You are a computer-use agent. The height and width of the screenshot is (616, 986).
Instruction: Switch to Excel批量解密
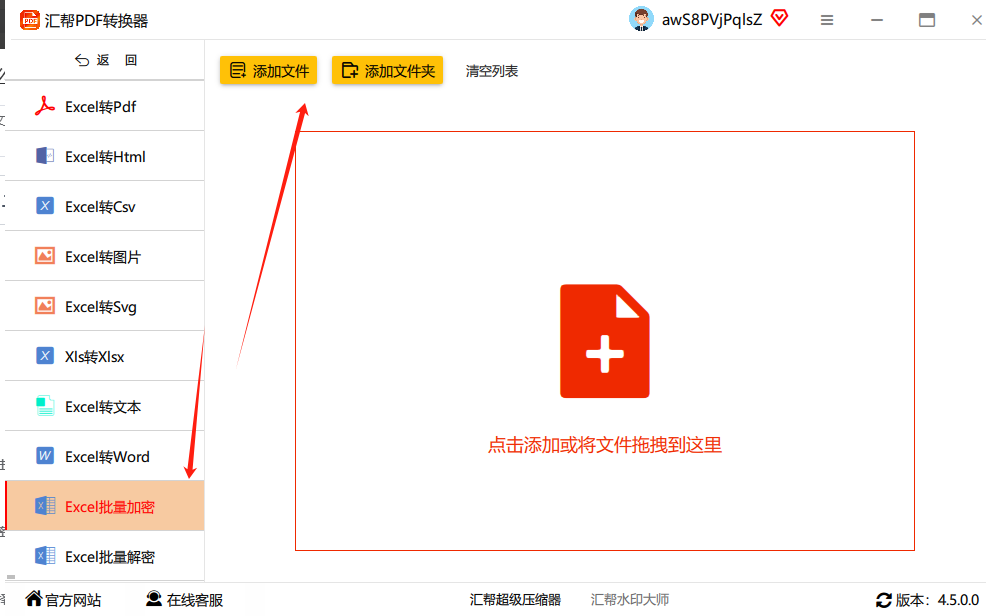click(104, 556)
